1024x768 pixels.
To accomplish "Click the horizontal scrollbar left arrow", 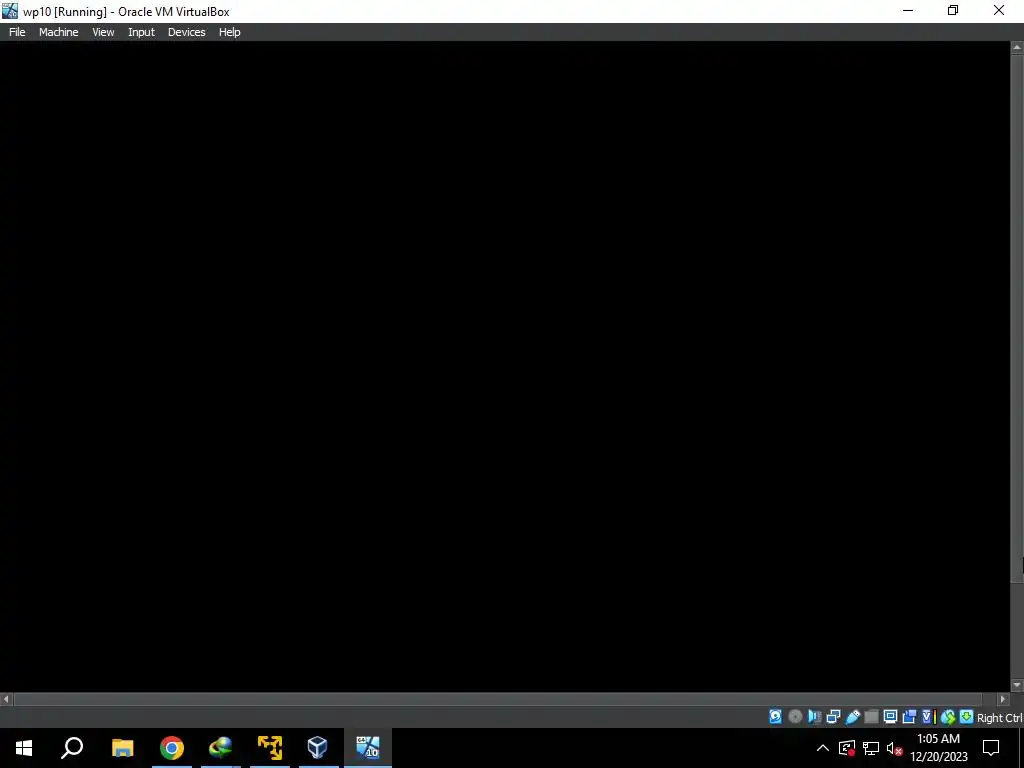I will tap(7, 699).
